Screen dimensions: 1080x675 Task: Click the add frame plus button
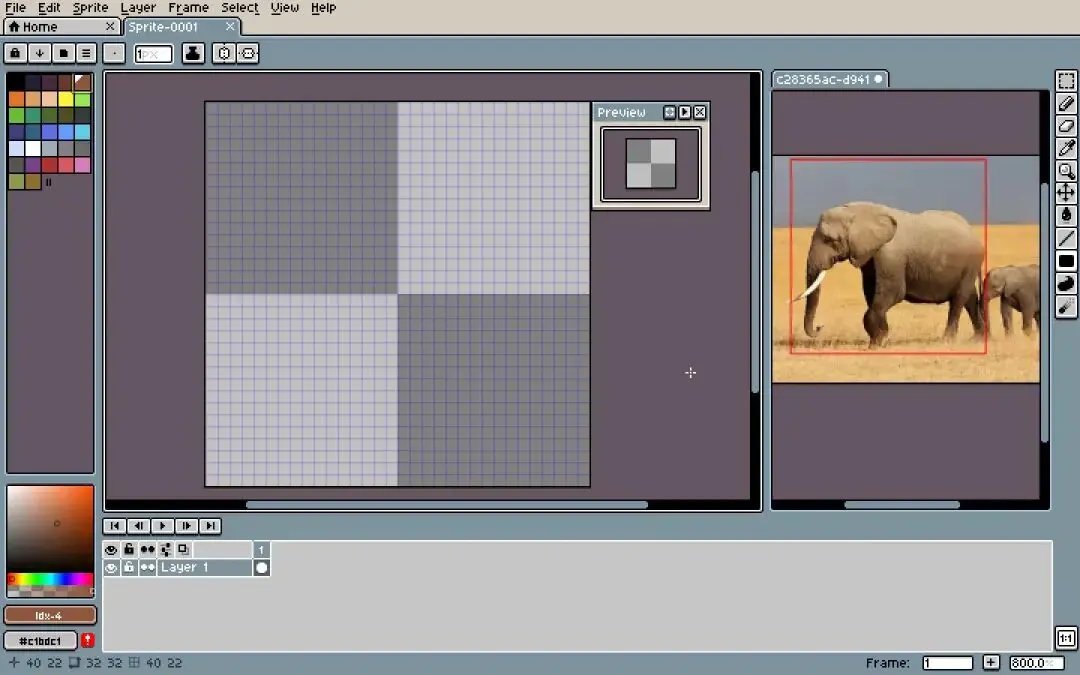pyautogui.click(x=990, y=663)
